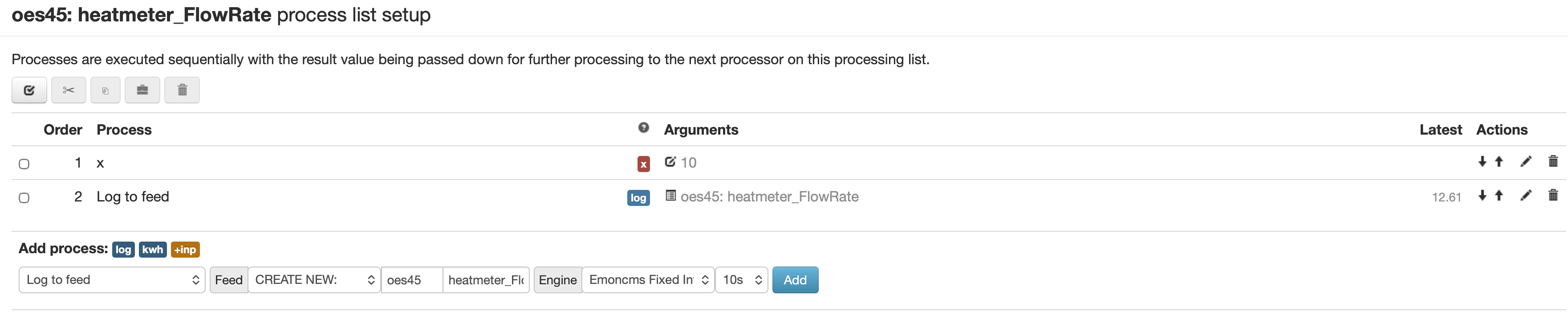This screenshot has width=1568, height=312.
Task: Open the 10s interval dropdown
Action: point(741,280)
